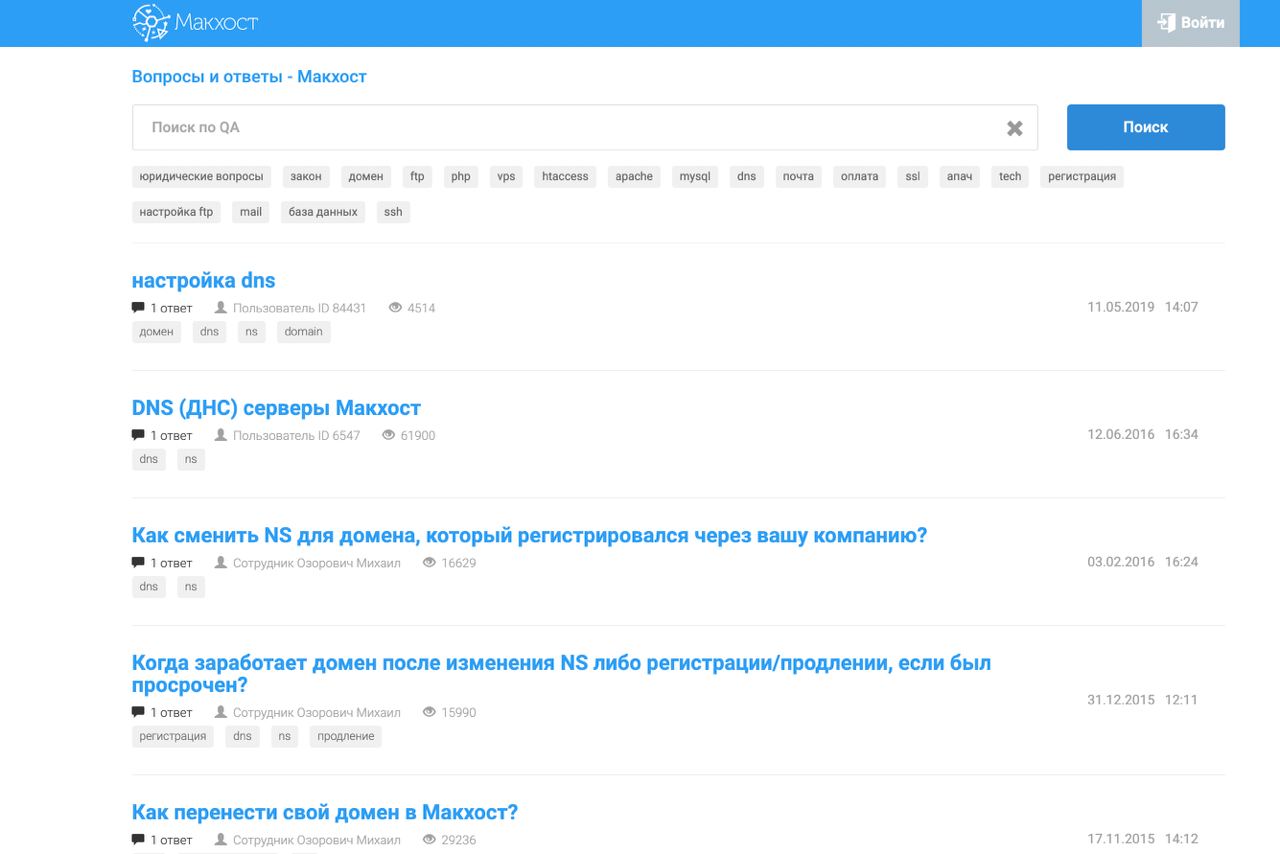
Task: Click user icon by Сотрудник Озорович Михаил, 16629 views
Action: tap(221, 562)
